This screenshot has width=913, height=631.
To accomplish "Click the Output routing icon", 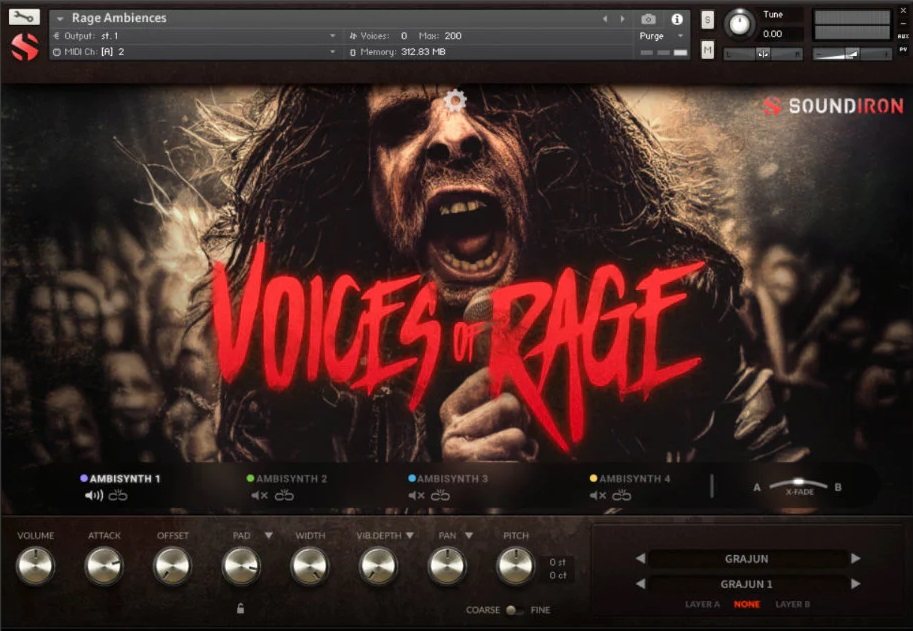I will pos(56,36).
